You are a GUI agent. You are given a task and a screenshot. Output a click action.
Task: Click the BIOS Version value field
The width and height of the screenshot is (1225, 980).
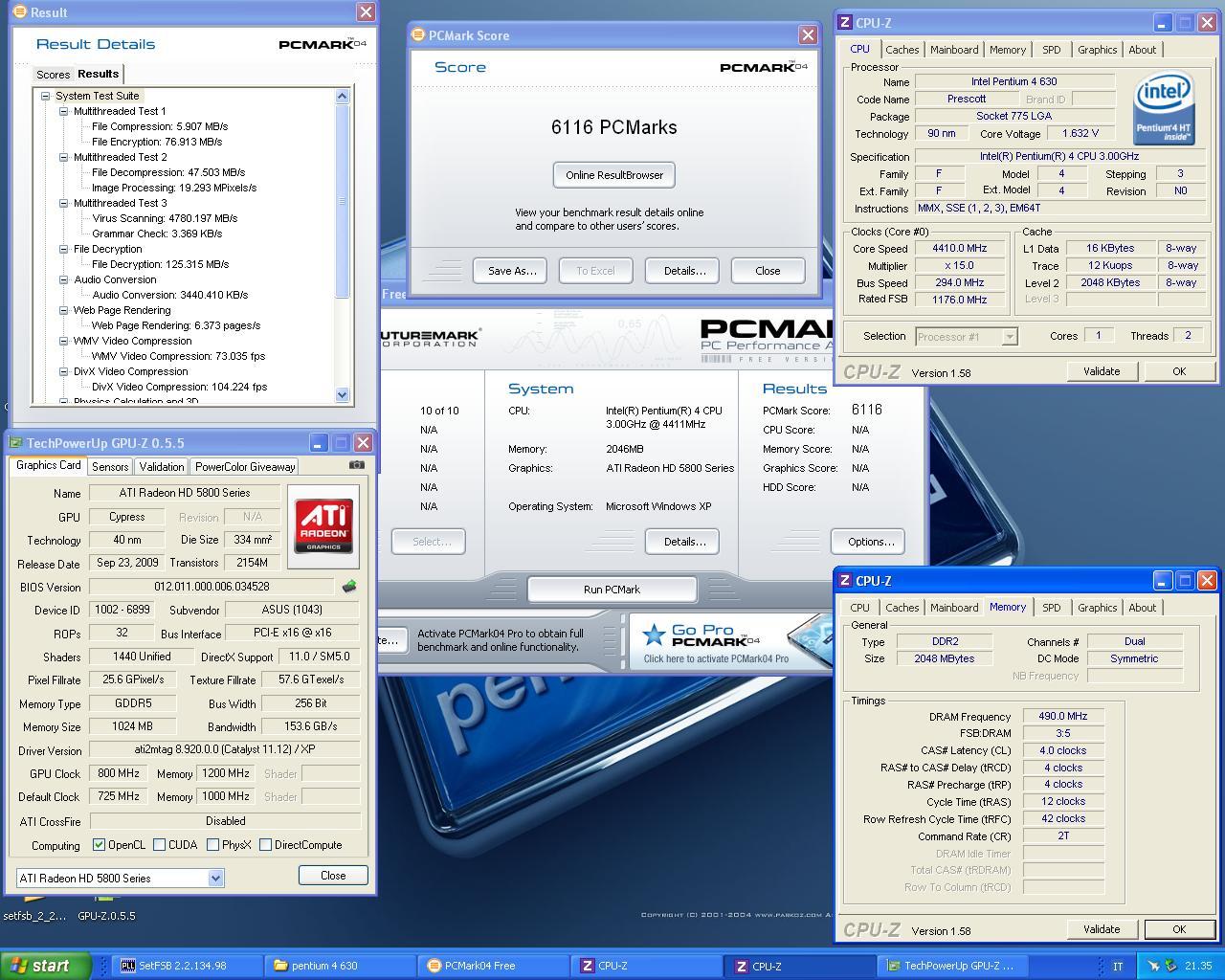[x=212, y=587]
